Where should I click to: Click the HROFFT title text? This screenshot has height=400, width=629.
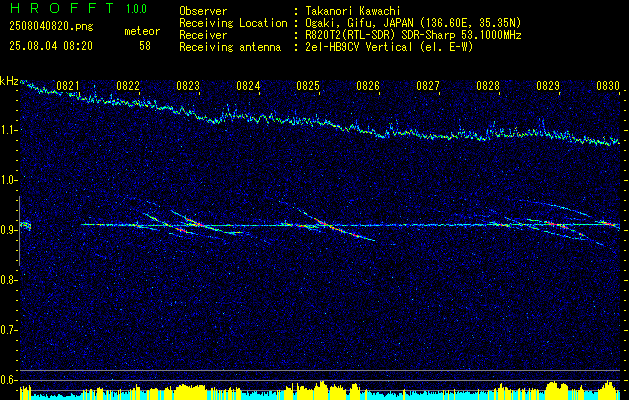point(62,8)
